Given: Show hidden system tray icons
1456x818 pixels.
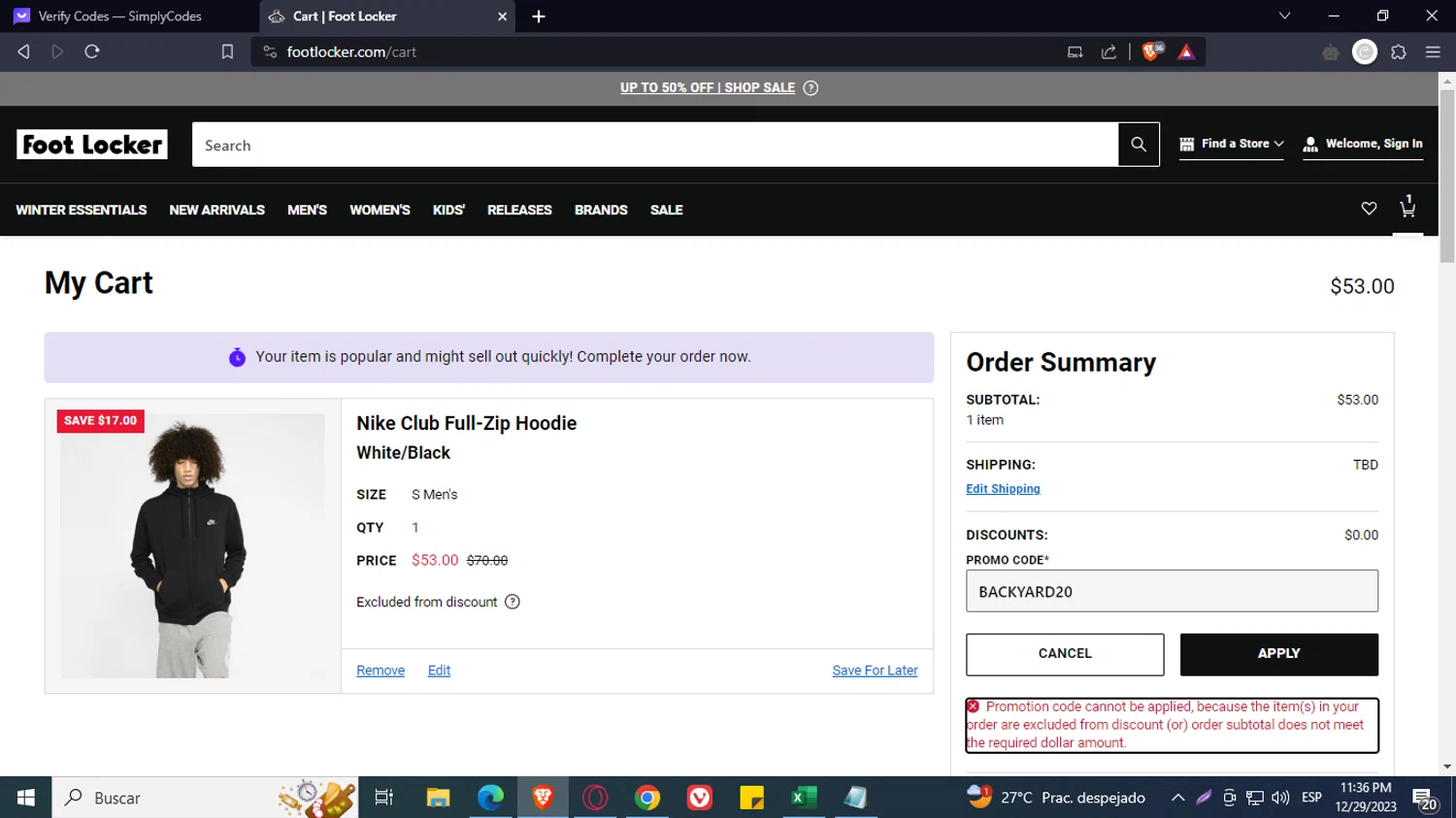Looking at the screenshot, I should click(1177, 798).
